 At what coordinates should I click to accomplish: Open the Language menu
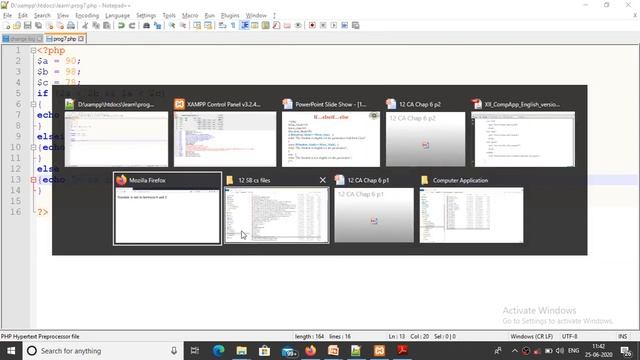click(117, 15)
